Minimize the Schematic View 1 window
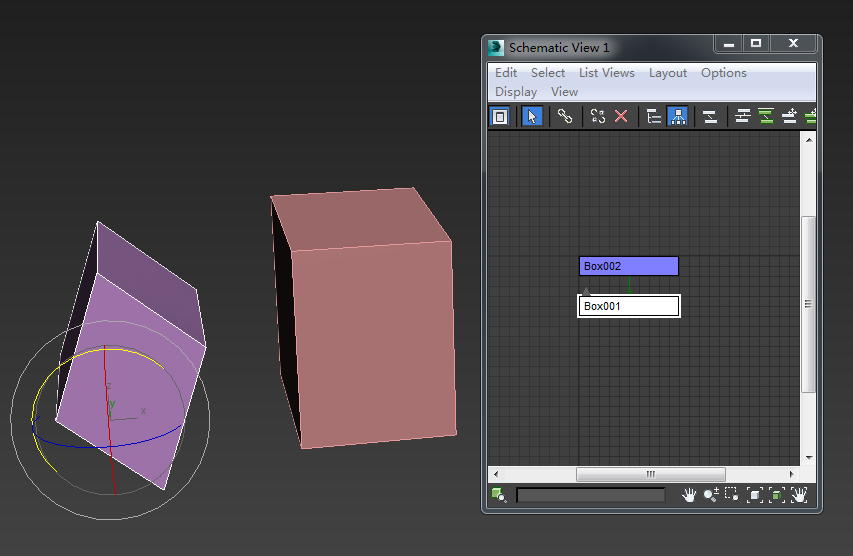The width and height of the screenshot is (853, 556). coord(729,44)
